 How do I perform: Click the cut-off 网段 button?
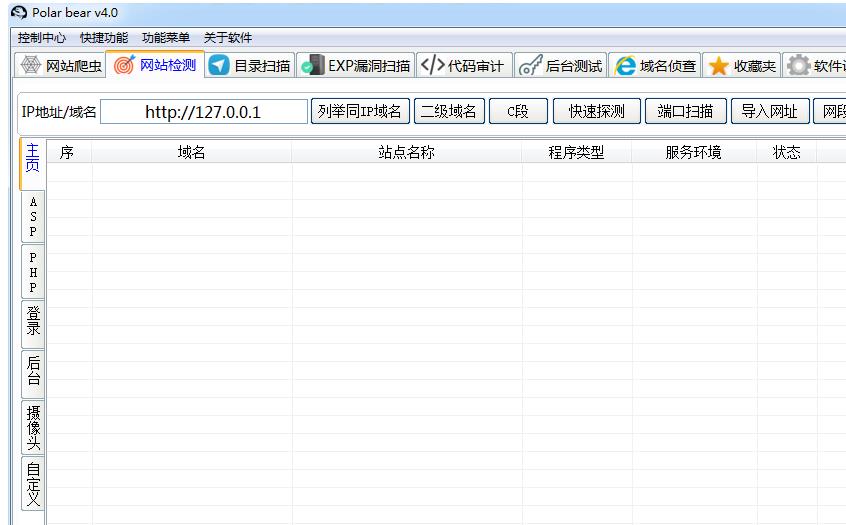coord(830,111)
